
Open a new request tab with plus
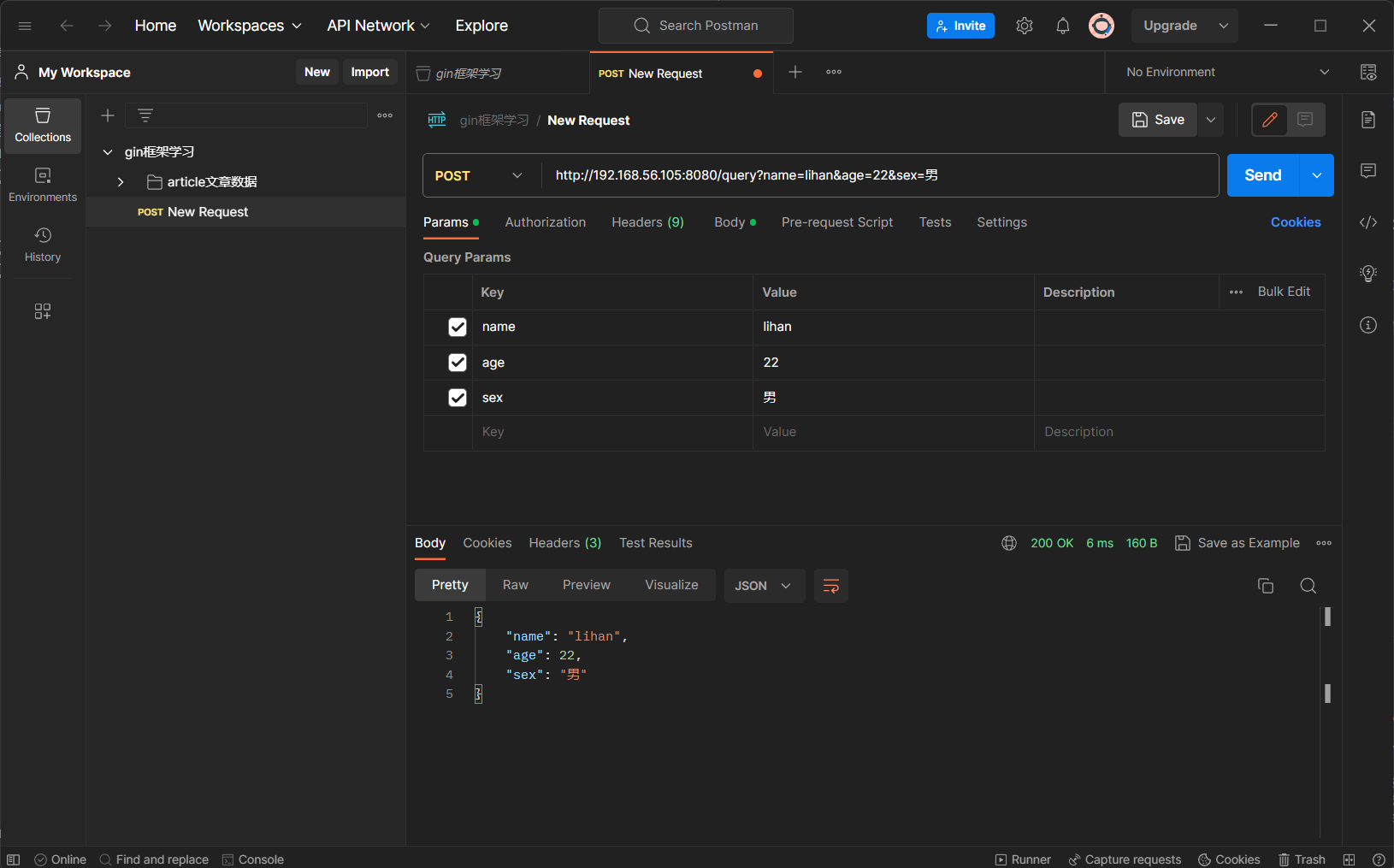[795, 72]
